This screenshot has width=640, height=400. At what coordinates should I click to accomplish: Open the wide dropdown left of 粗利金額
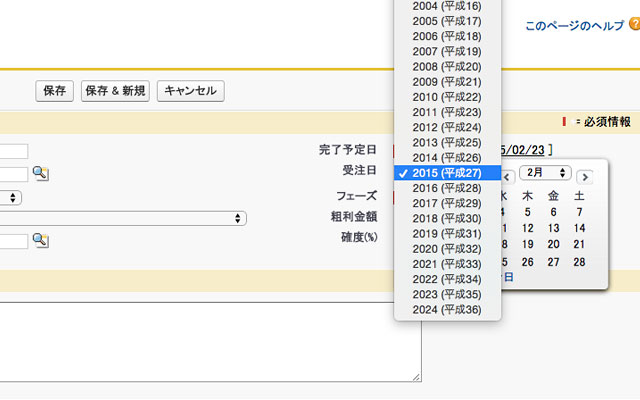coord(123,218)
